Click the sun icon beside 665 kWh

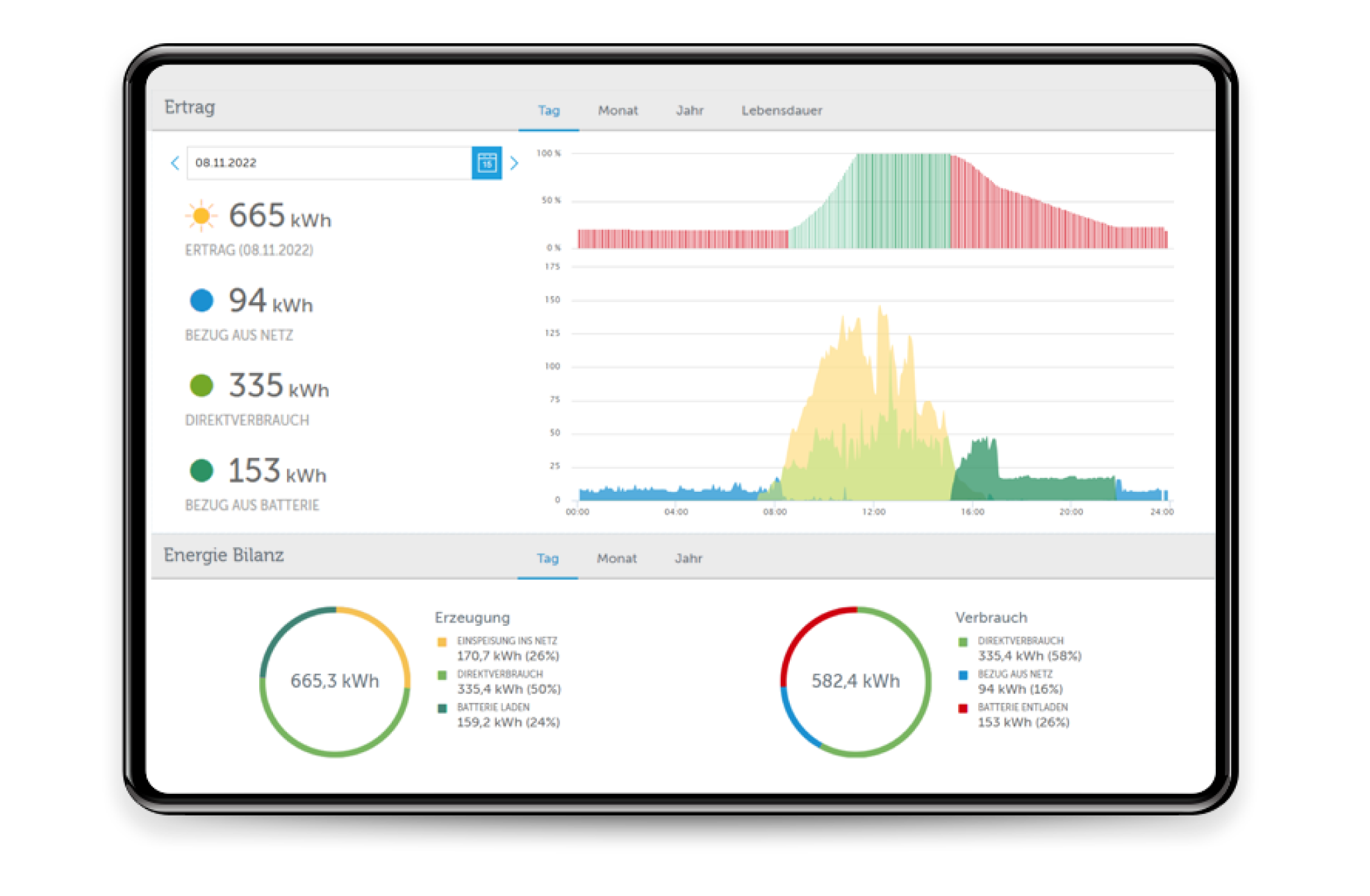pyautogui.click(x=201, y=216)
